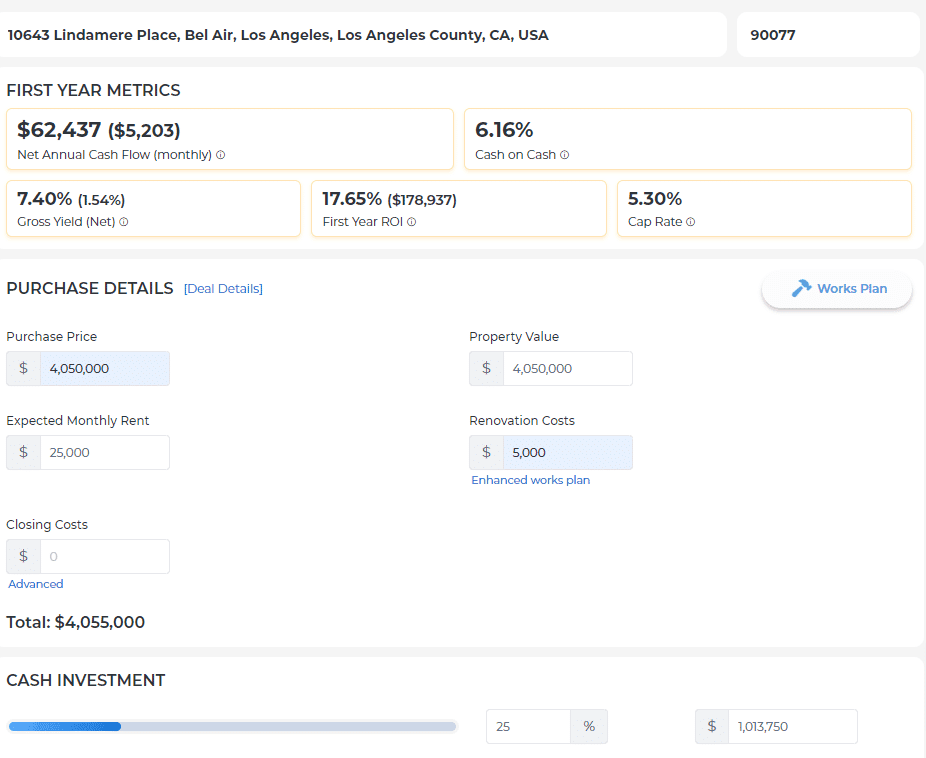
Task: Click the cash investment dollar amount field
Action: [x=793, y=727]
